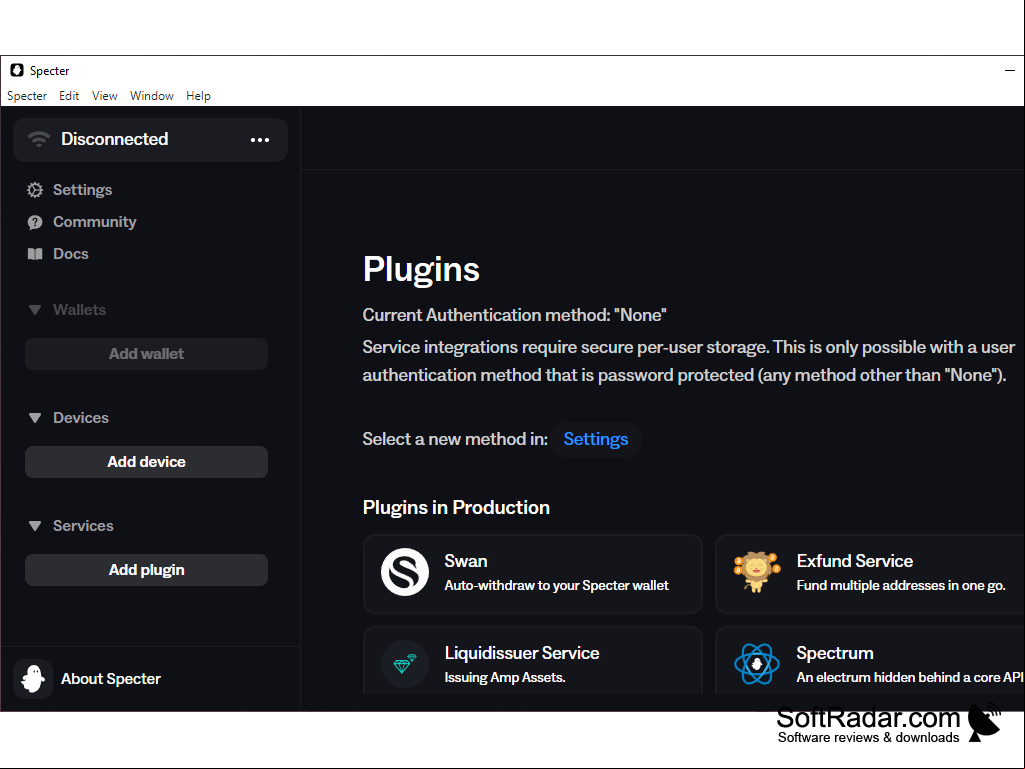Click the Wallets section label
Image resolution: width=1025 pixels, height=769 pixels.
click(79, 310)
